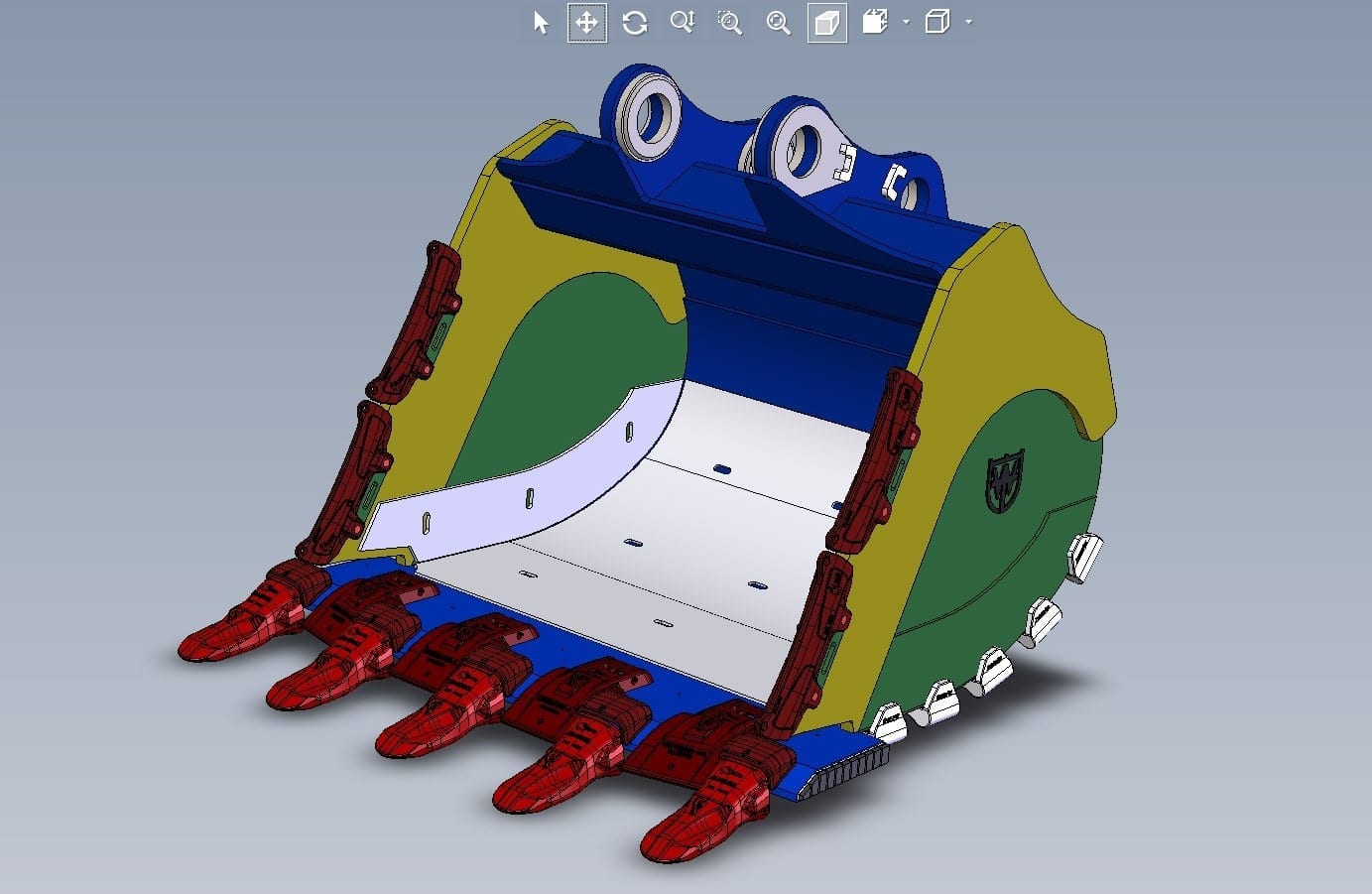Select the arrow pointer tool

coord(541,22)
